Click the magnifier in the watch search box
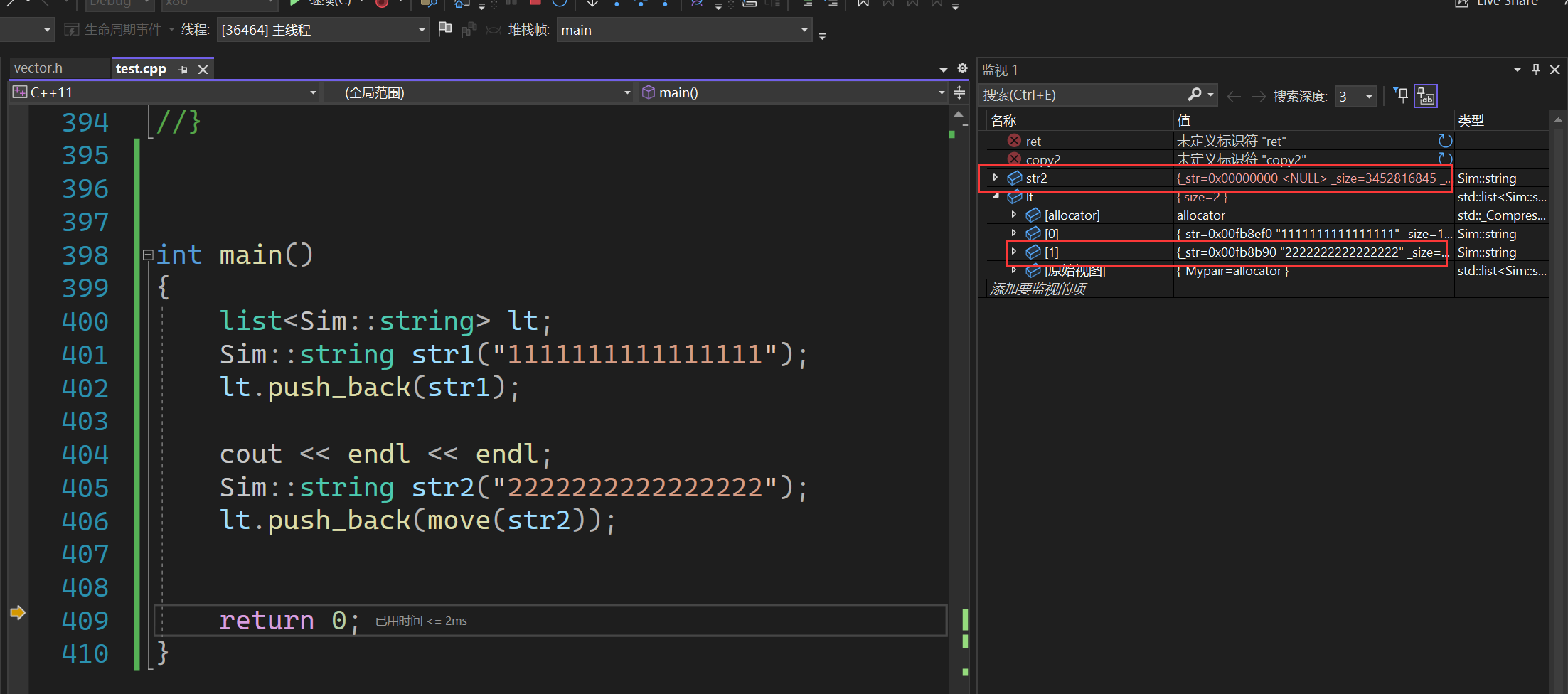This screenshot has height=694, width=1568. 1194,95
